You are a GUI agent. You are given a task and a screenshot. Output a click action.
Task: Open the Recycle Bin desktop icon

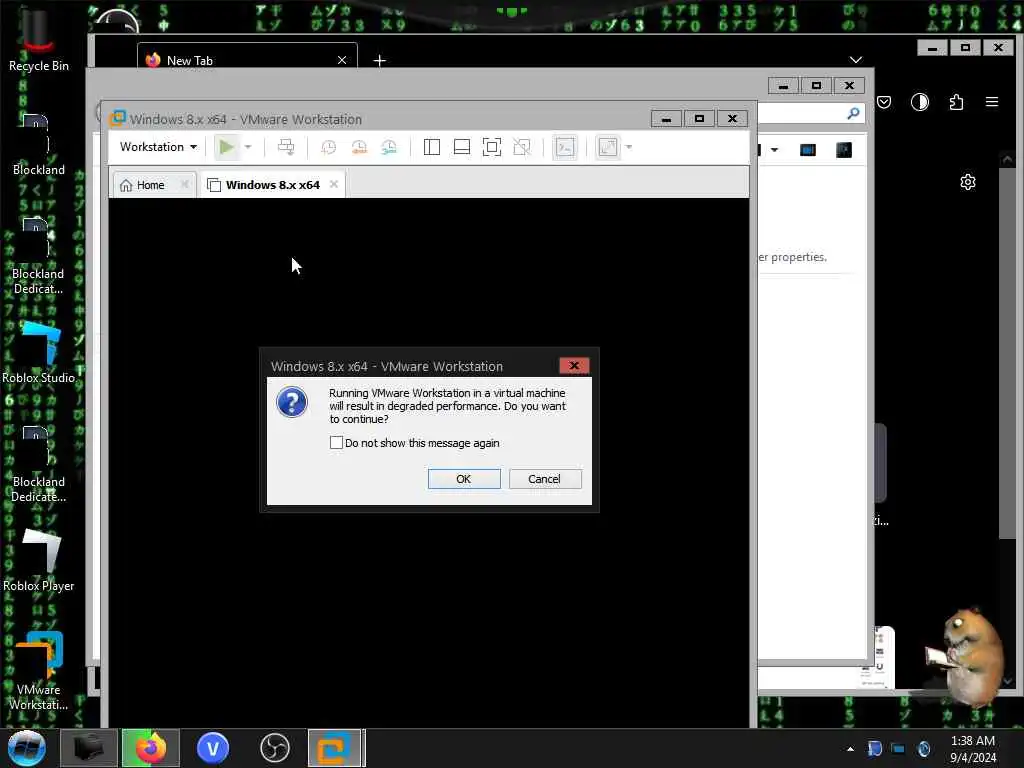pos(39,40)
